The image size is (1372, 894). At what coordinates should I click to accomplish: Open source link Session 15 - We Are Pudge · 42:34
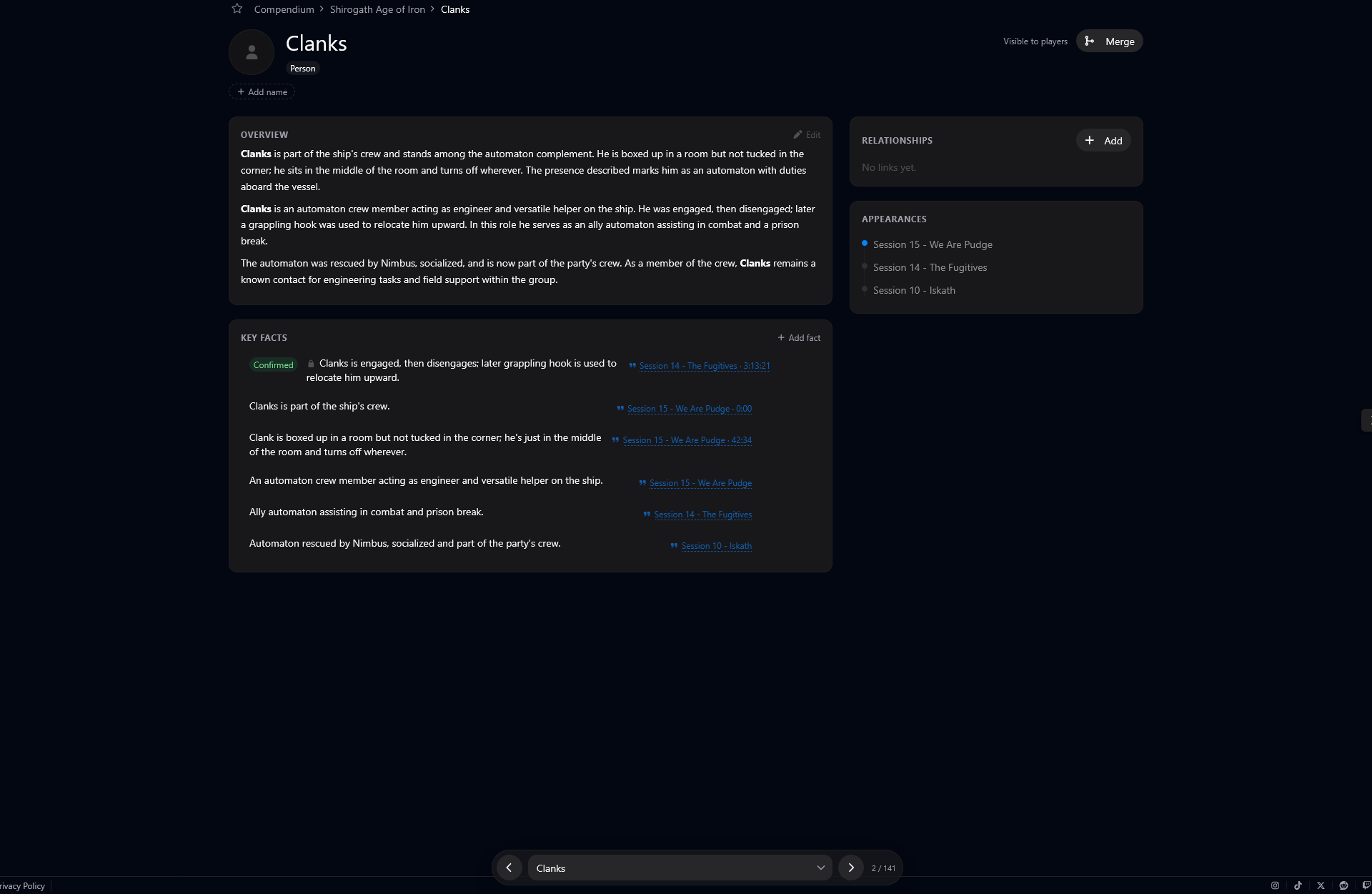coord(687,440)
